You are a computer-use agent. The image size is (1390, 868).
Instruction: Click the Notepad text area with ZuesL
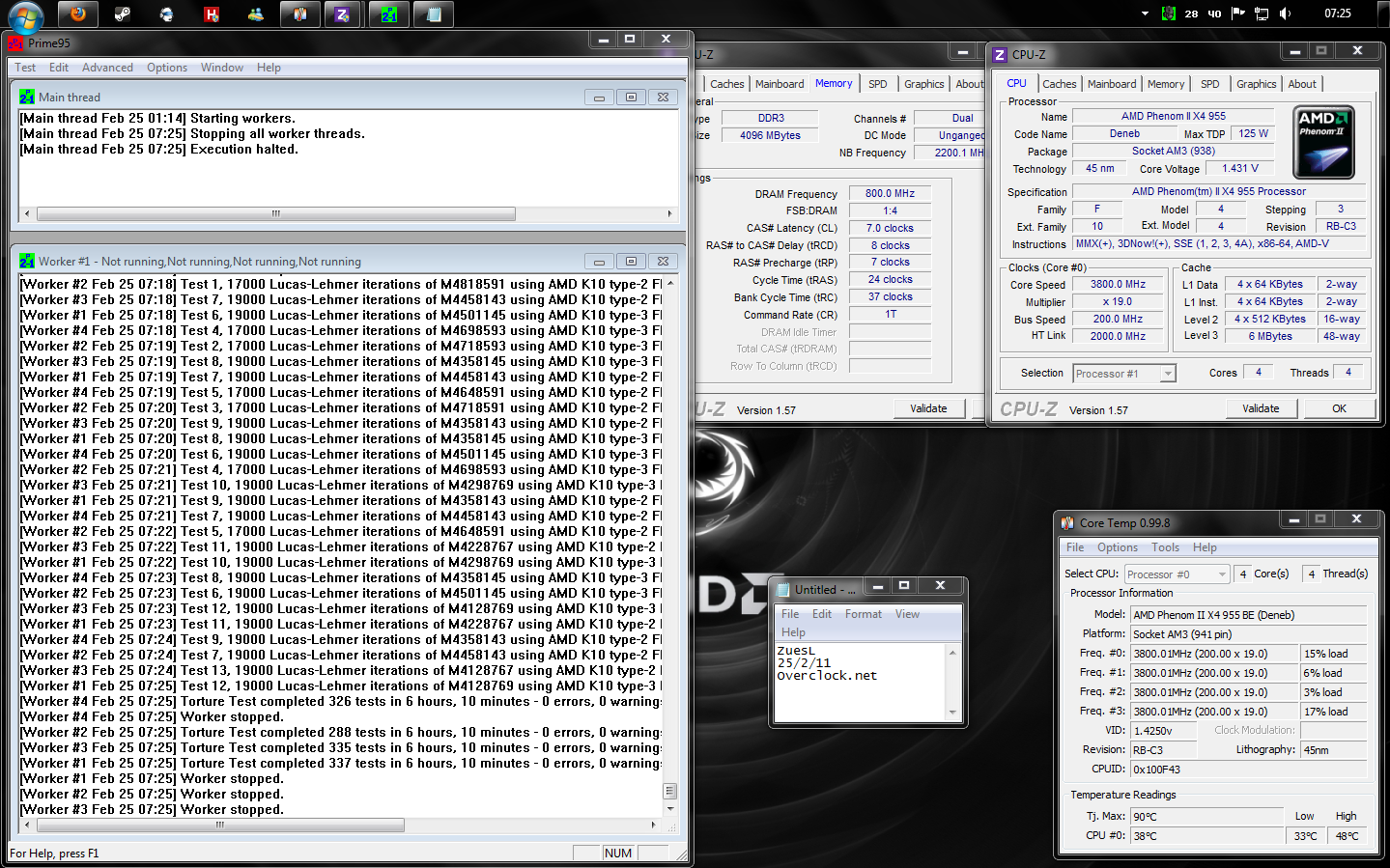[x=861, y=682]
